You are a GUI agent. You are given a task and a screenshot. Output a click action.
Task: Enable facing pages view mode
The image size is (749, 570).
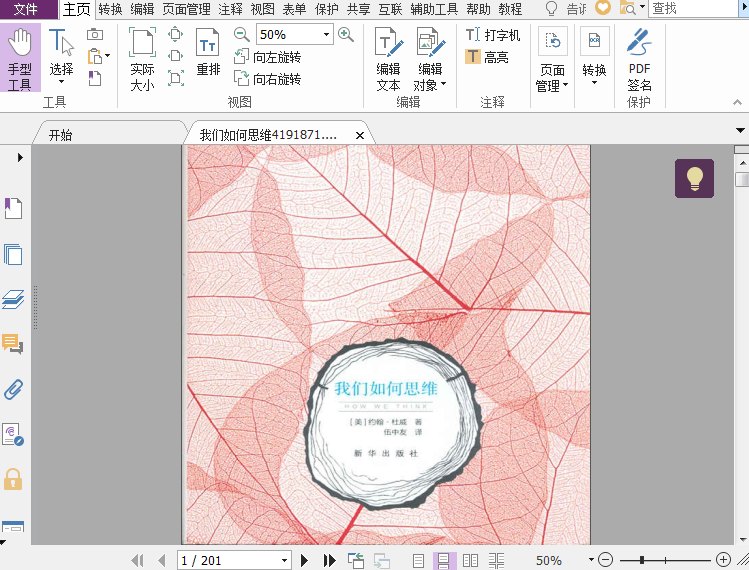tap(470, 560)
